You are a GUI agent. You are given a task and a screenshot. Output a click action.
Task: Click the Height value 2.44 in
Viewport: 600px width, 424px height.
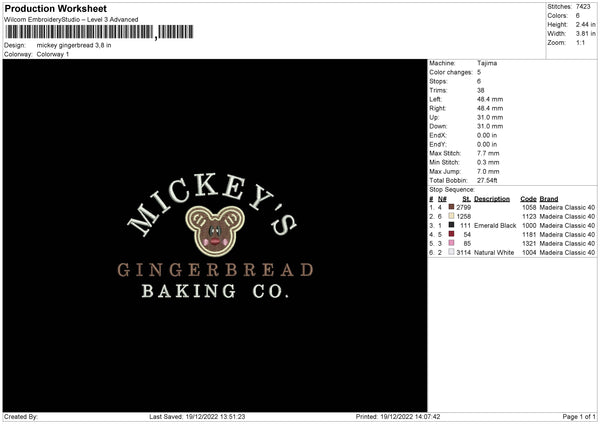coord(585,24)
